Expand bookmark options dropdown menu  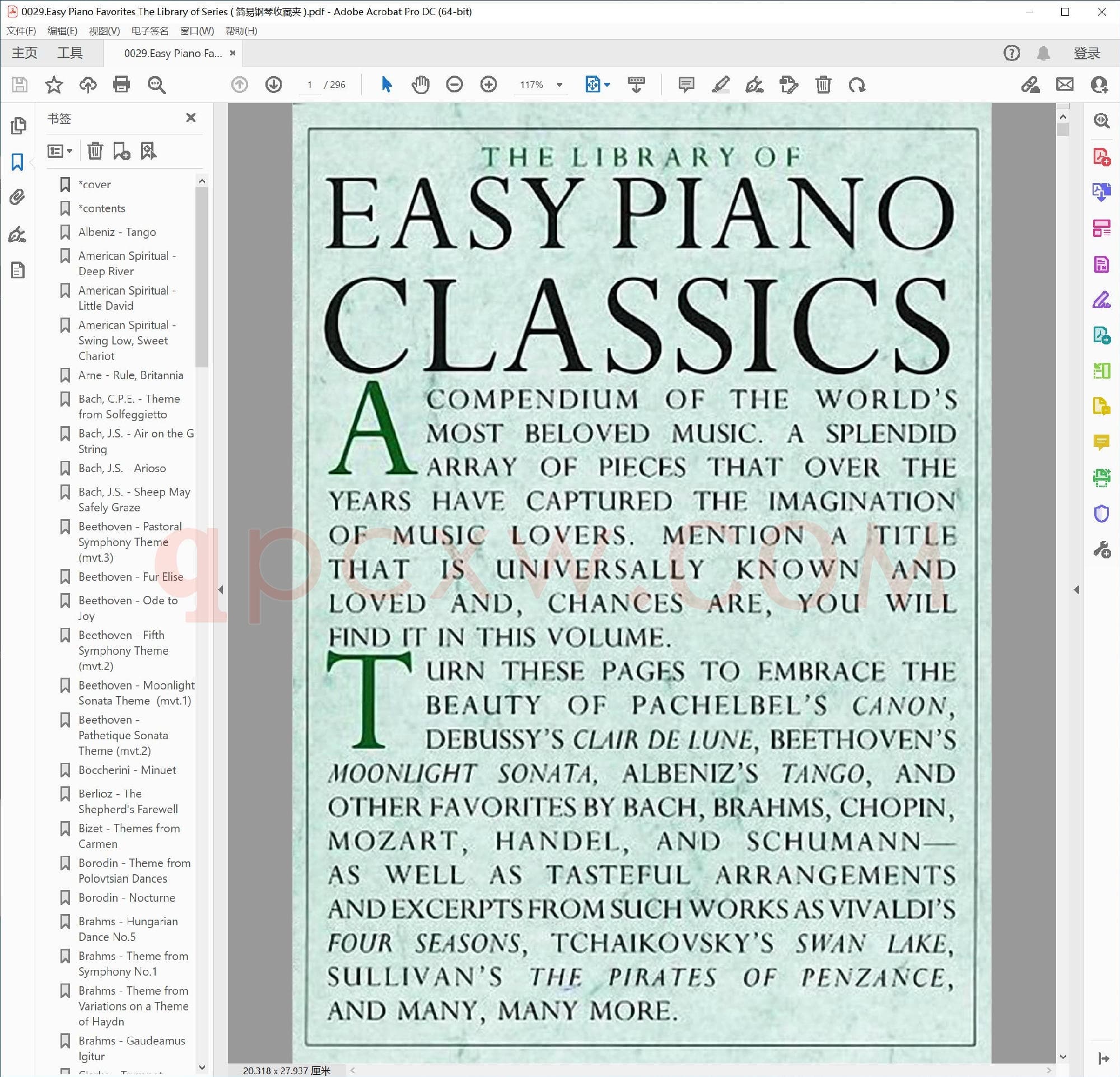coord(60,151)
